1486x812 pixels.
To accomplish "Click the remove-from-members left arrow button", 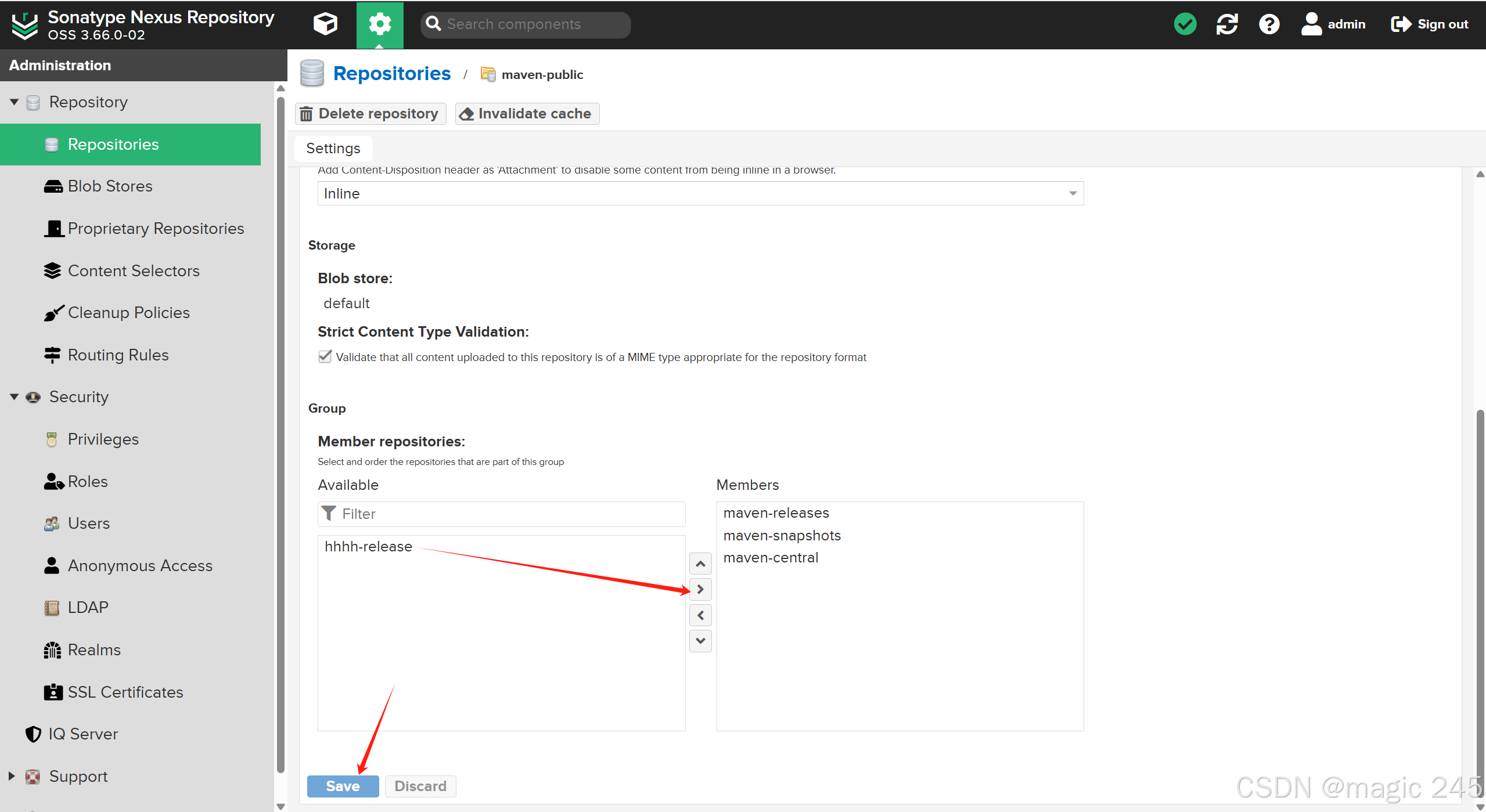I will [700, 615].
